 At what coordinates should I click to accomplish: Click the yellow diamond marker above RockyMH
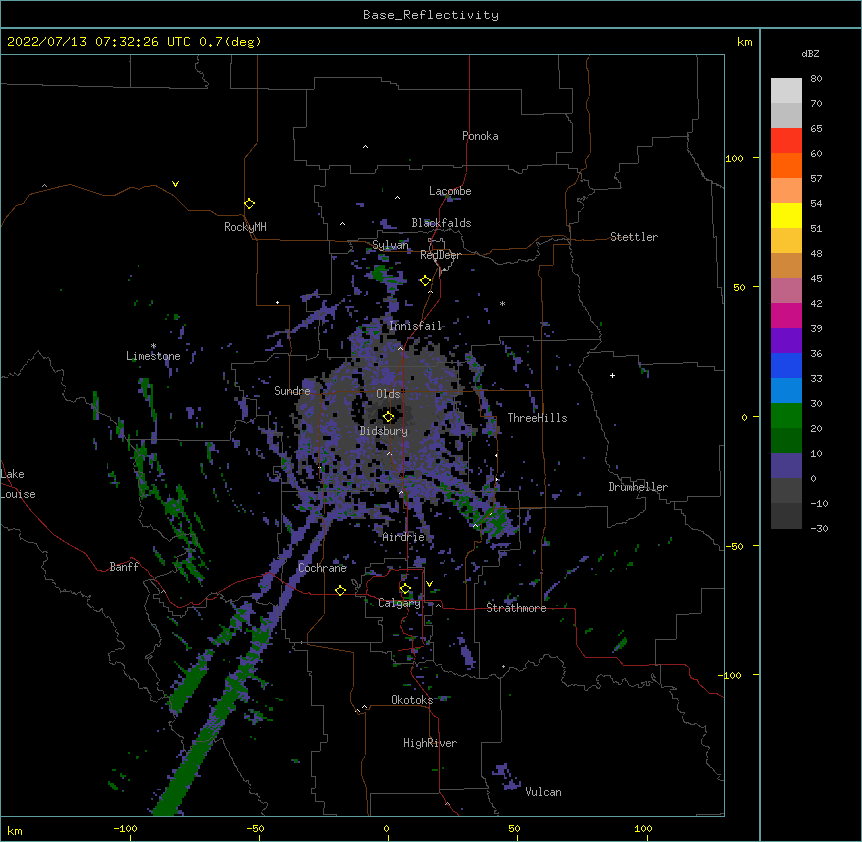click(250, 204)
